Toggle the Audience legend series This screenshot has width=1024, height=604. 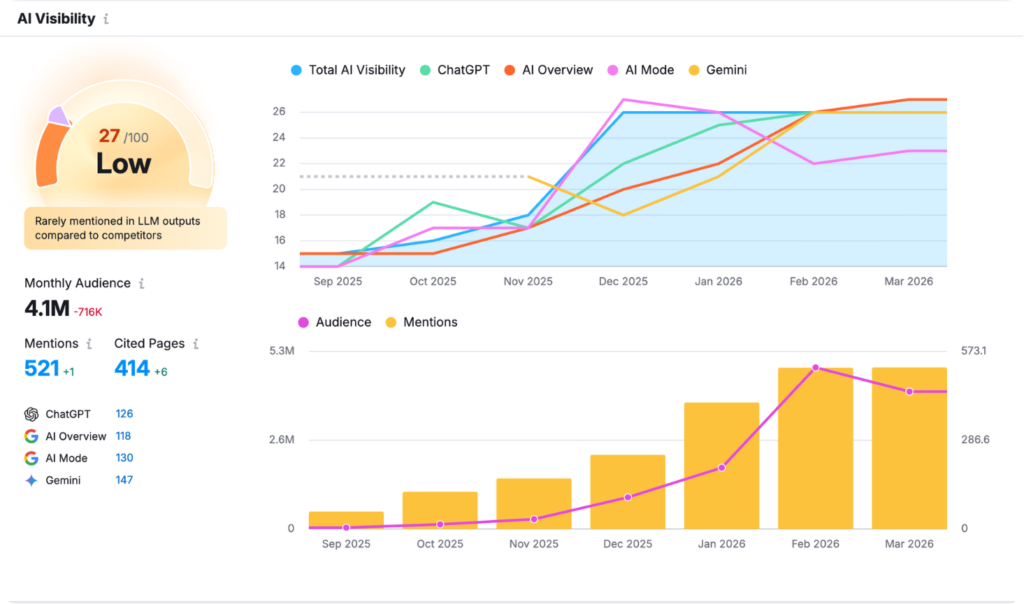coord(334,322)
